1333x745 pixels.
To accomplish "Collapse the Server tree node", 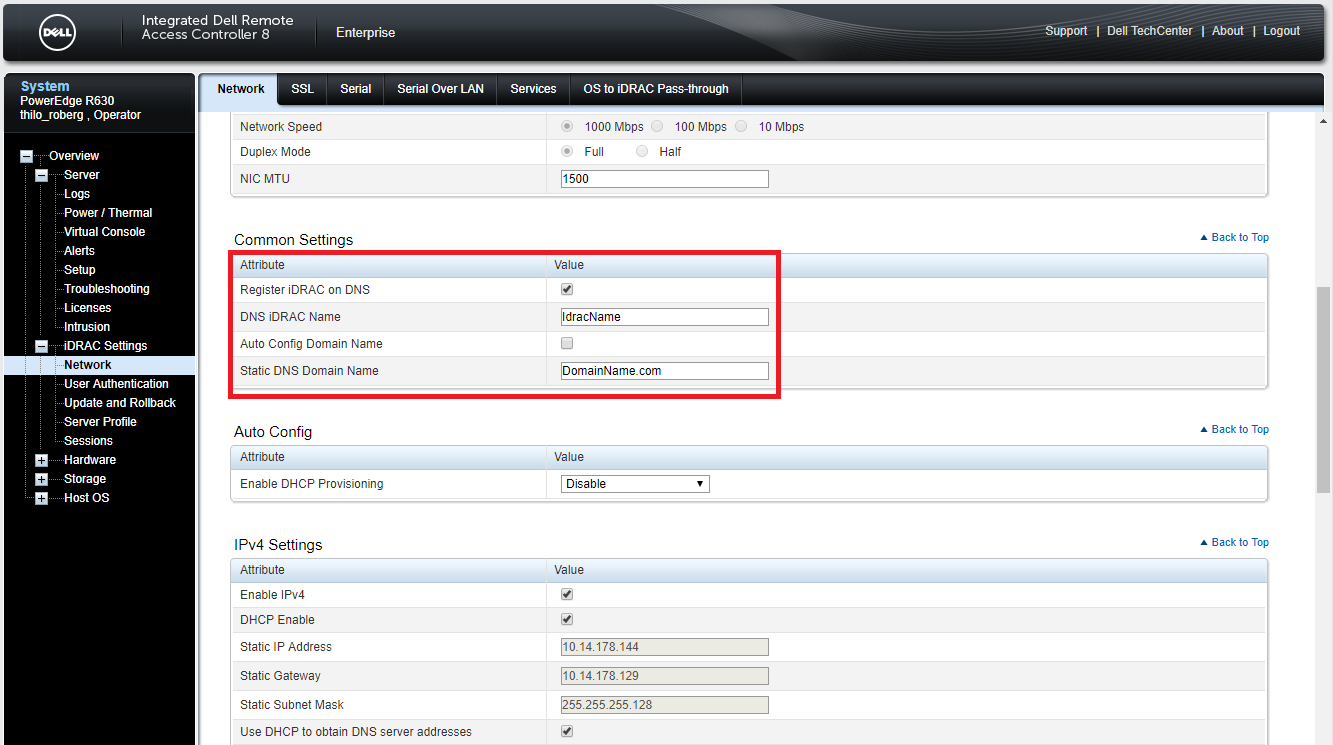I will [x=42, y=175].
